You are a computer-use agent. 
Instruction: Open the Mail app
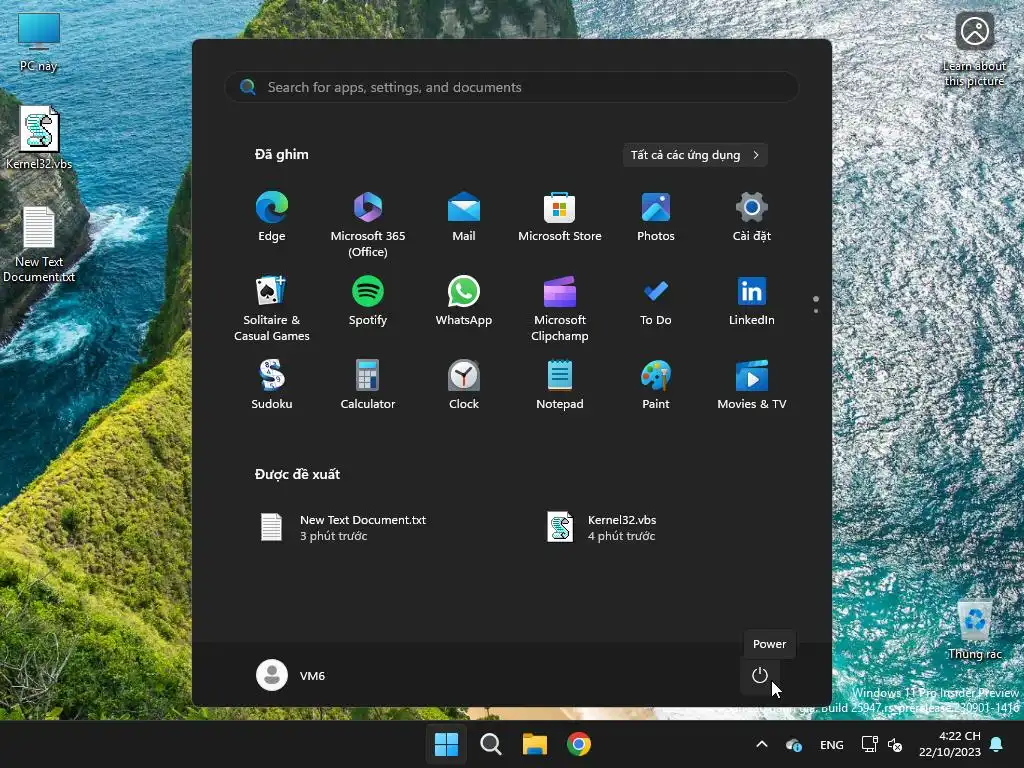tap(464, 217)
